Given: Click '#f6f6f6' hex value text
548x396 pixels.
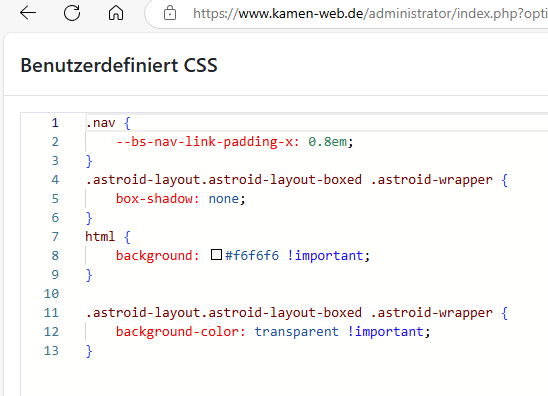Looking at the screenshot, I should [252, 256].
